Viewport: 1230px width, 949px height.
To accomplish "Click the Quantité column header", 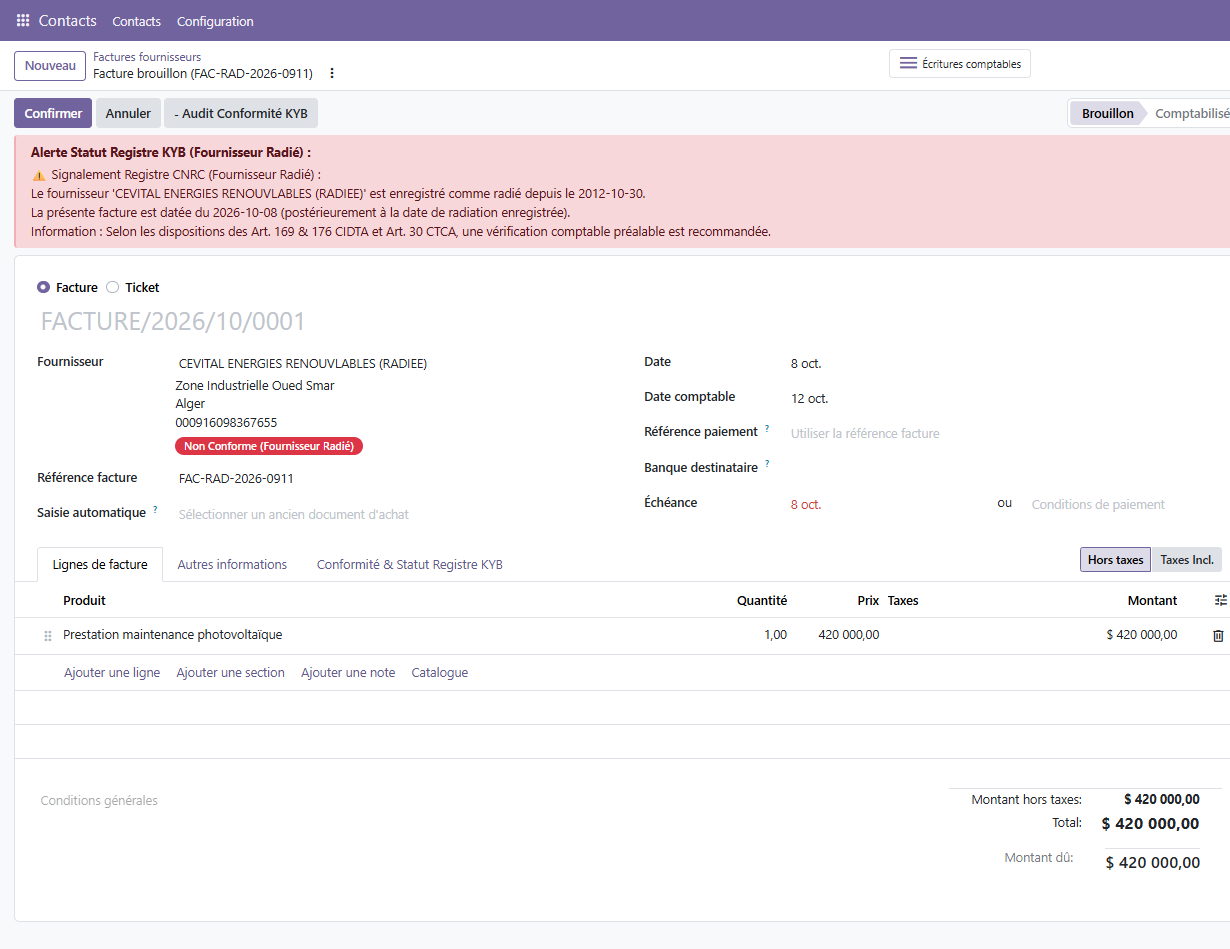I will (x=762, y=600).
